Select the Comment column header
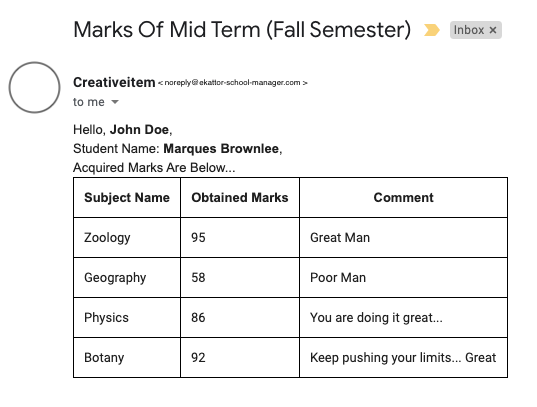The height and width of the screenshot is (407, 537). tap(403, 198)
